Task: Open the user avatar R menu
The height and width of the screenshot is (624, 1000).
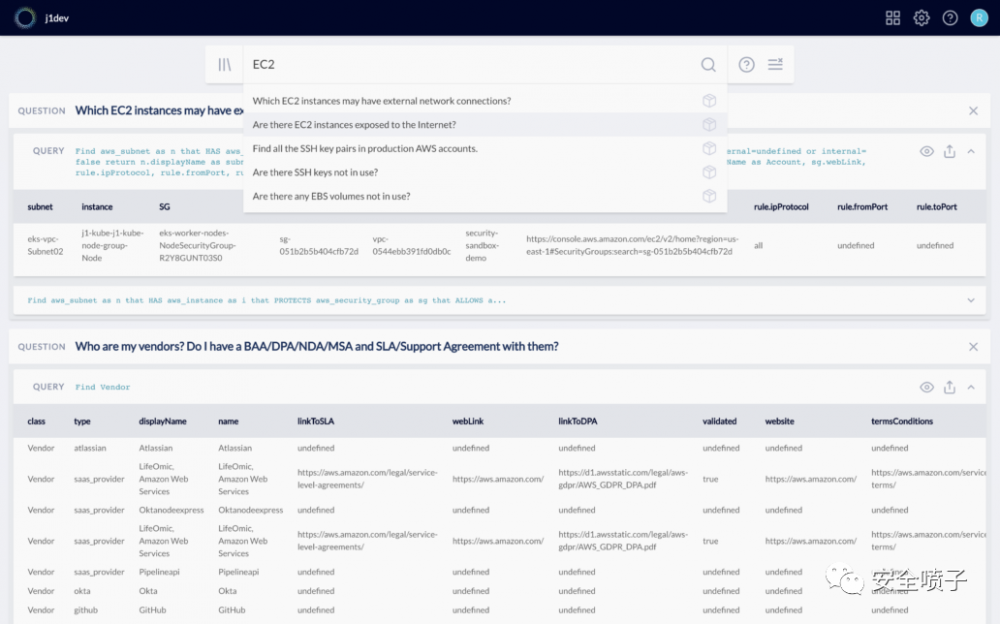Action: pos(979,18)
